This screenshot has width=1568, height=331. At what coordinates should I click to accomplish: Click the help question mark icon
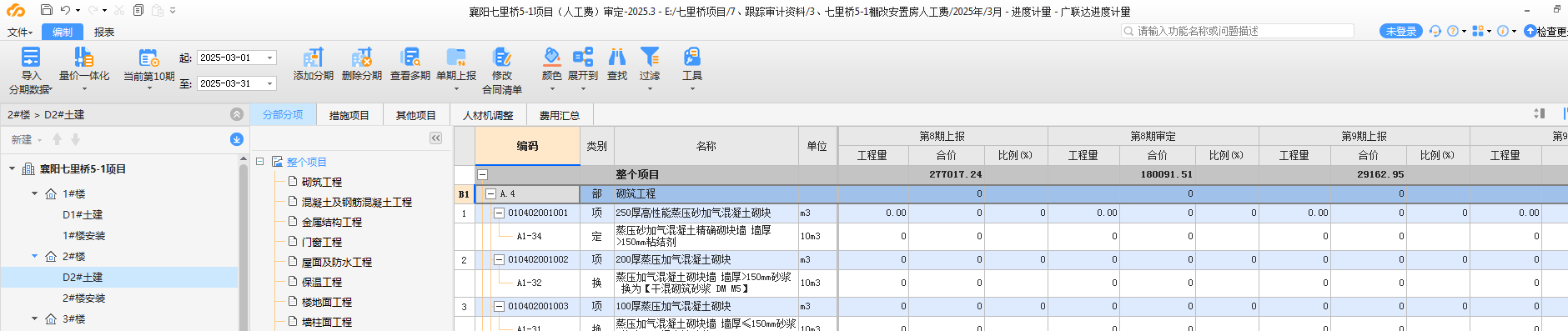[x=1453, y=31]
